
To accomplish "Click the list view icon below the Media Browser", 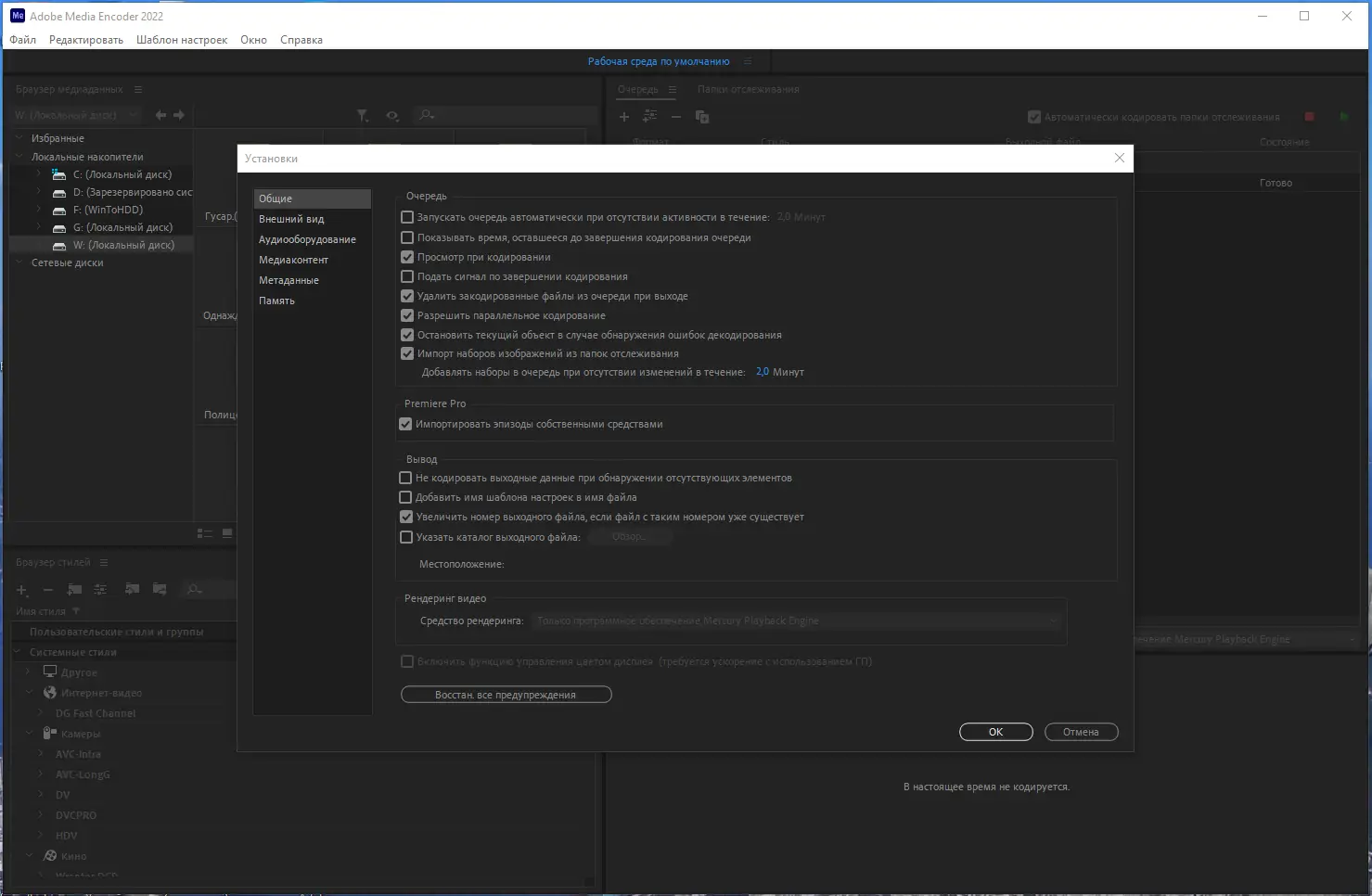I will pos(205,533).
